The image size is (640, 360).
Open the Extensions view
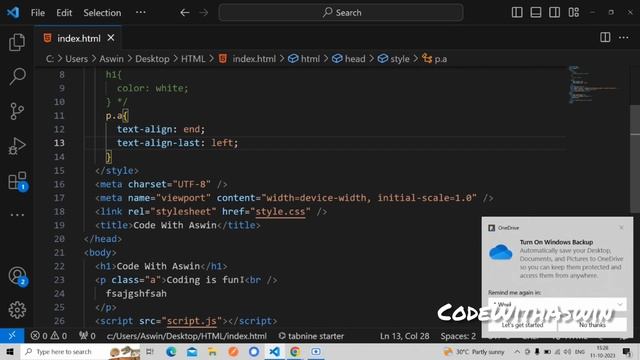click(17, 181)
